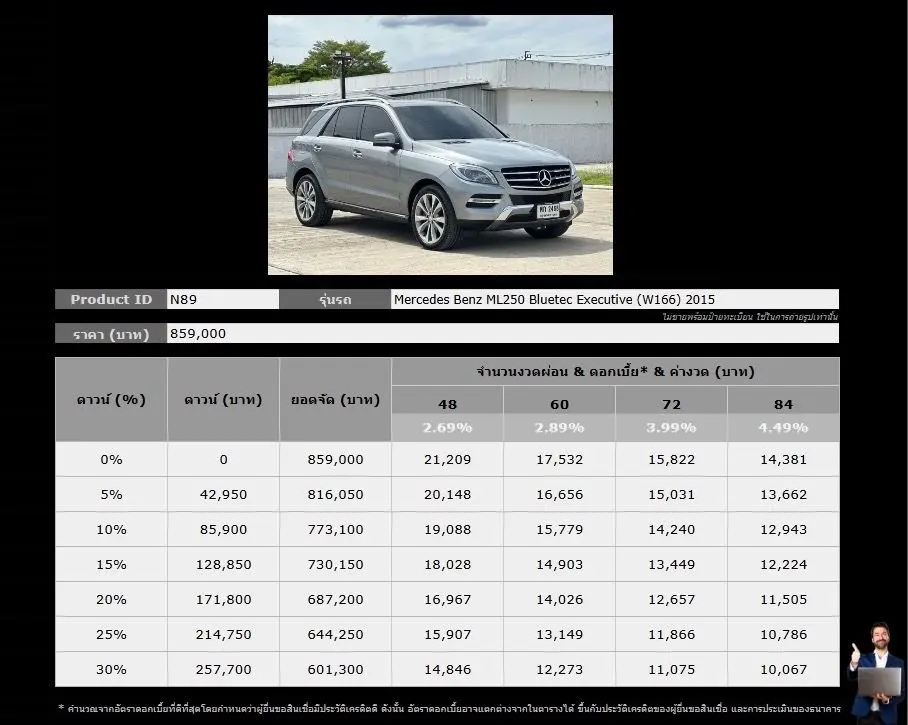Click the 14,903 monthly payment cell
The height and width of the screenshot is (725, 908).
coord(559,565)
